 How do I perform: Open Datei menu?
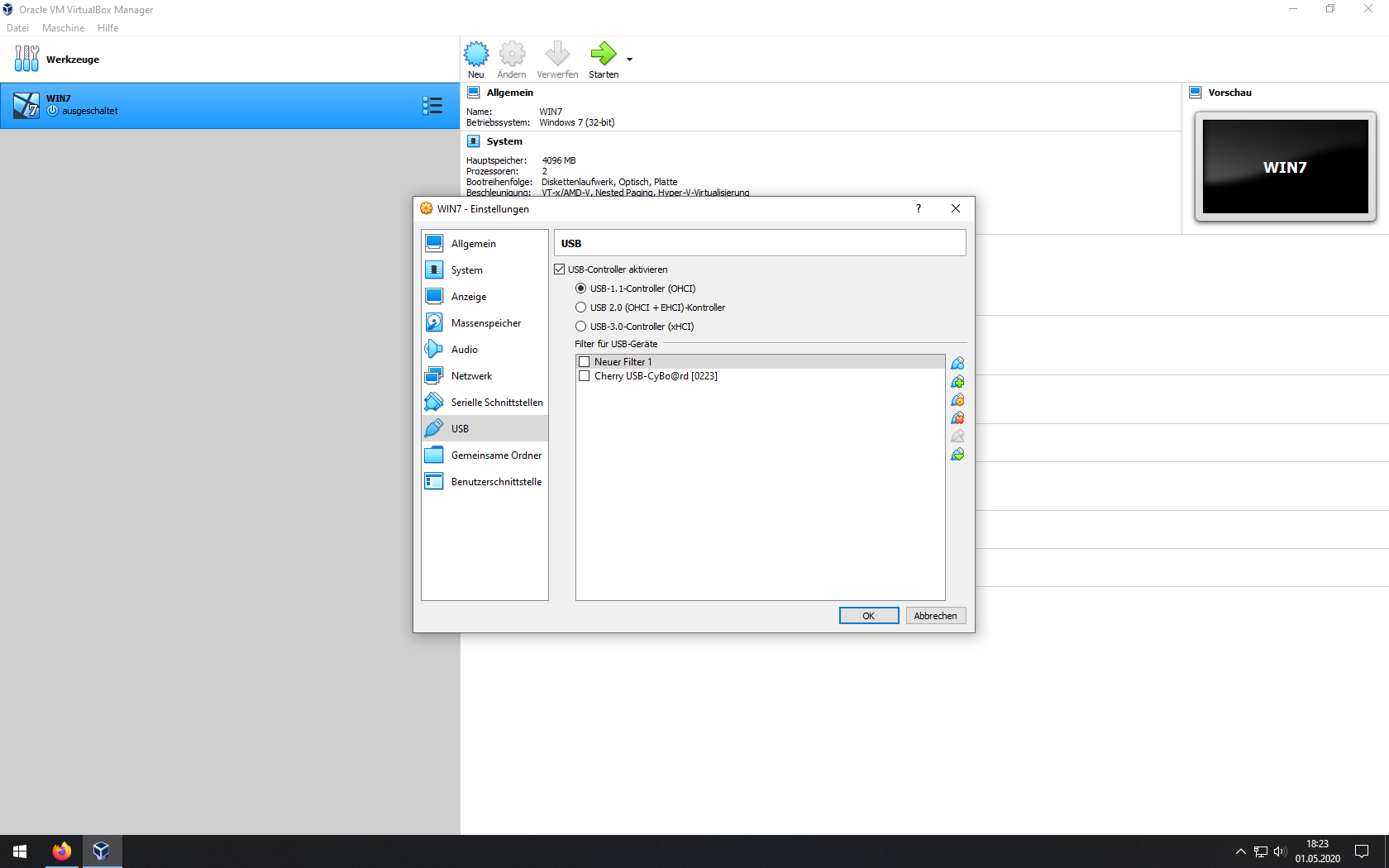pyautogui.click(x=17, y=28)
